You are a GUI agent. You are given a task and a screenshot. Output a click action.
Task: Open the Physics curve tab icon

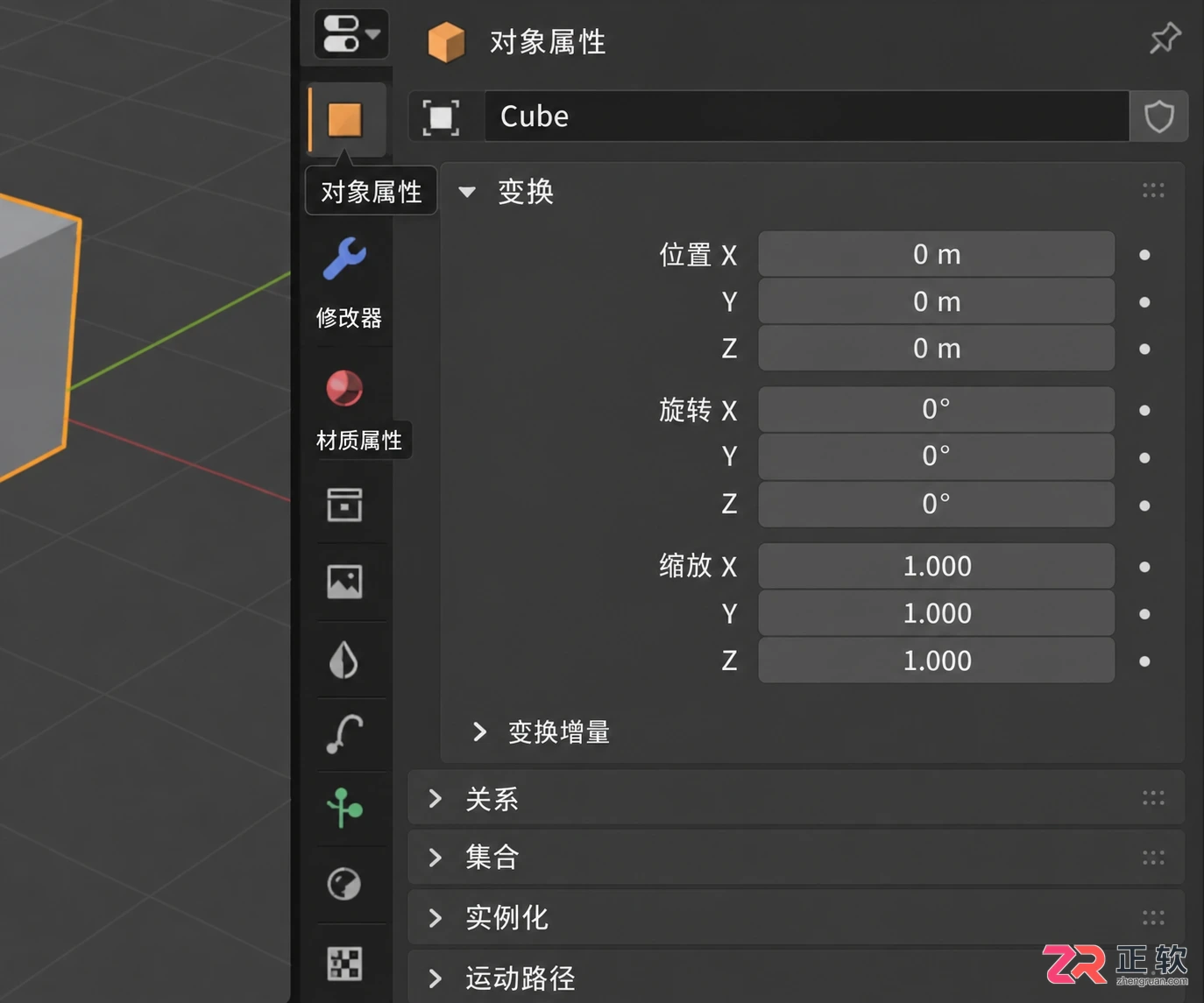click(344, 734)
